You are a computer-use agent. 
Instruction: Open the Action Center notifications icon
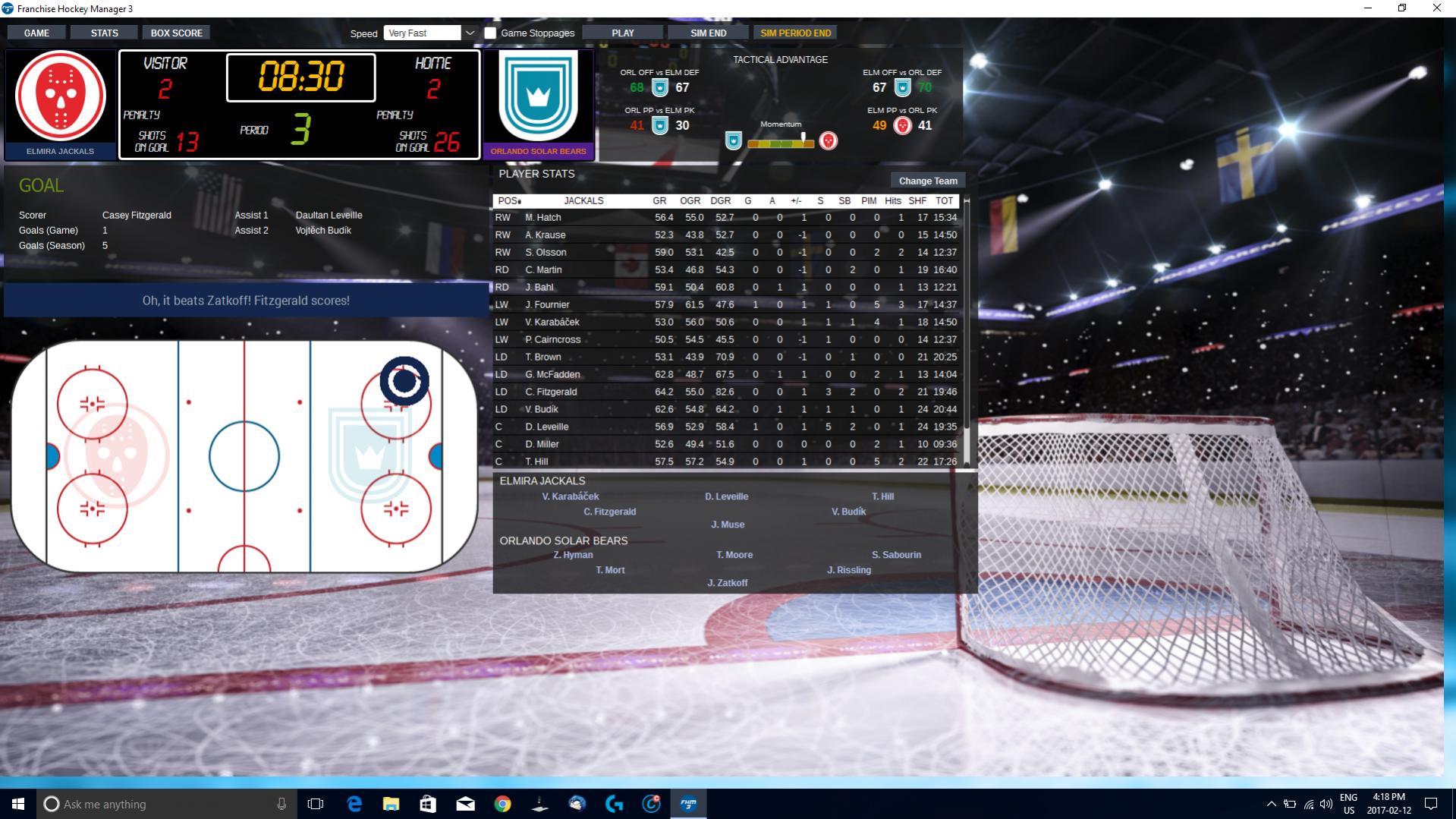1431,804
